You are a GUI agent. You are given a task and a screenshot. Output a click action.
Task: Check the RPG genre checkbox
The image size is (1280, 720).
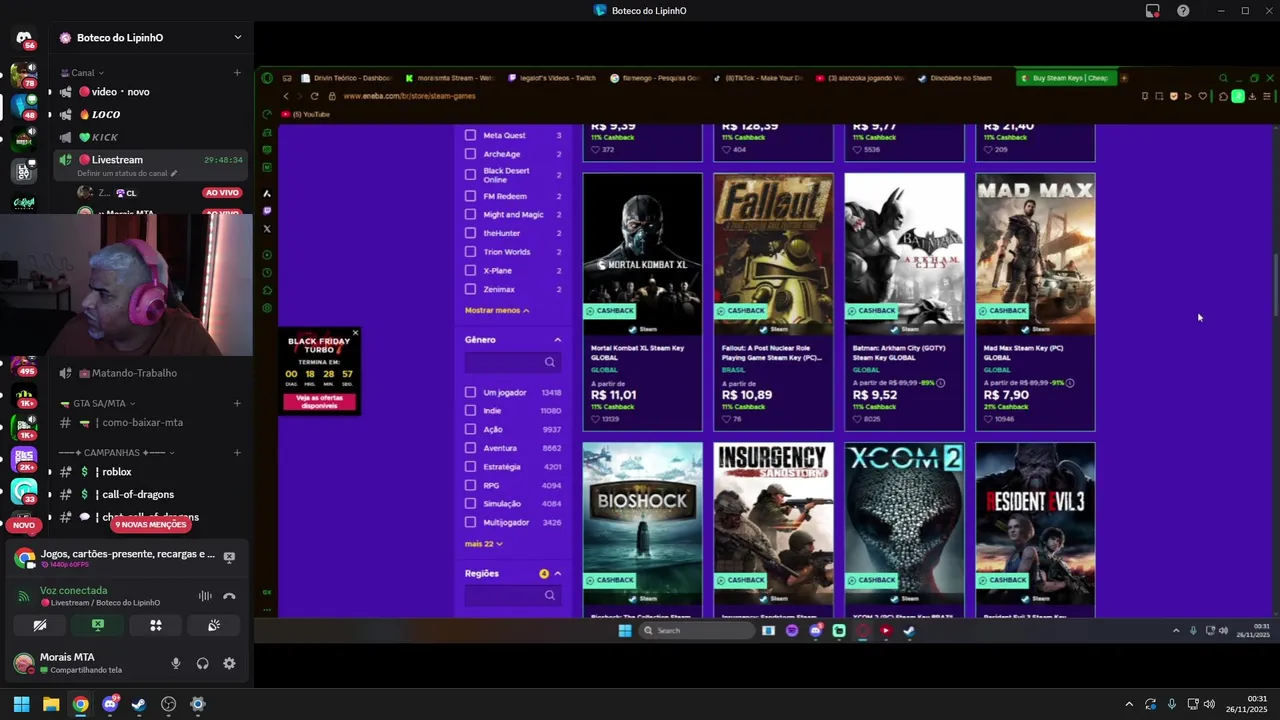(470, 485)
